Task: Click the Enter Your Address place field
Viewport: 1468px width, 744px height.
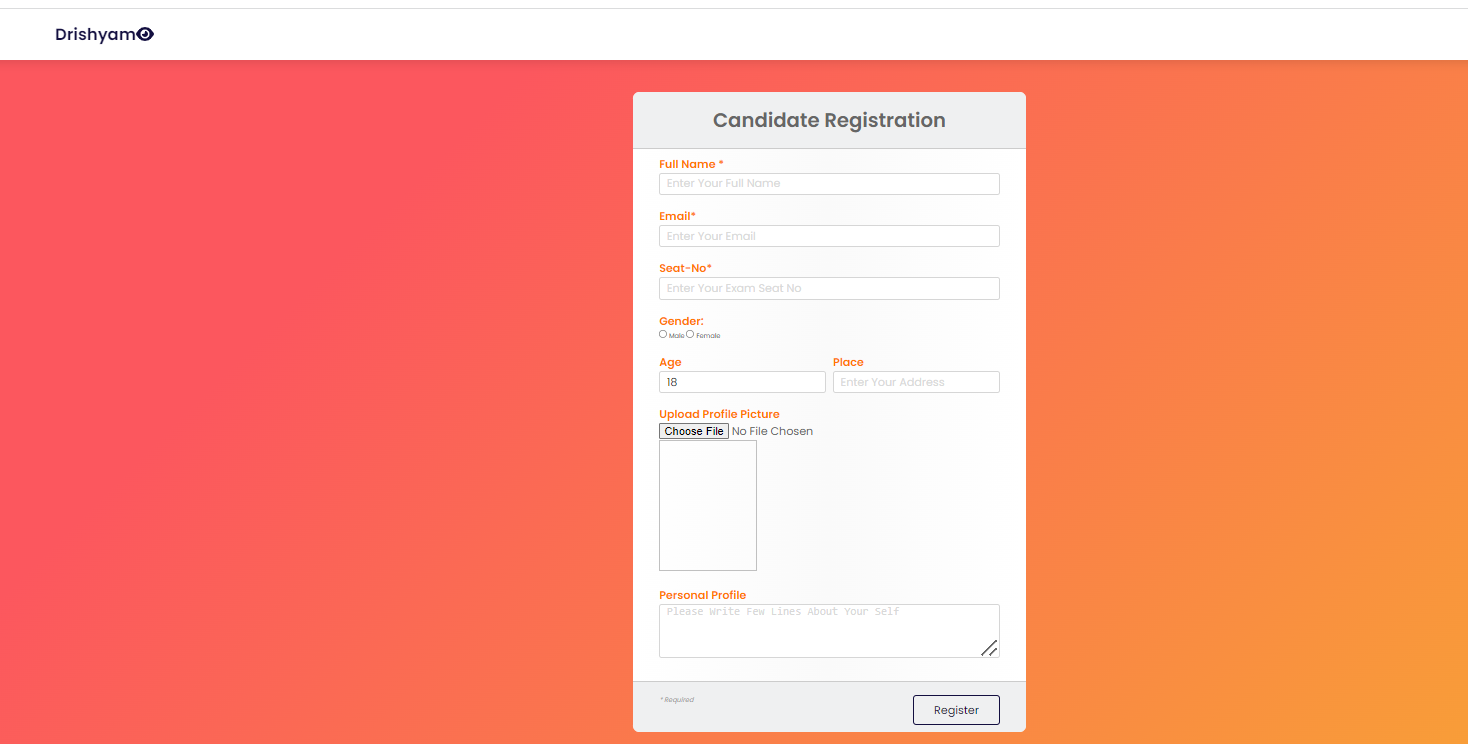Action: pos(916,381)
